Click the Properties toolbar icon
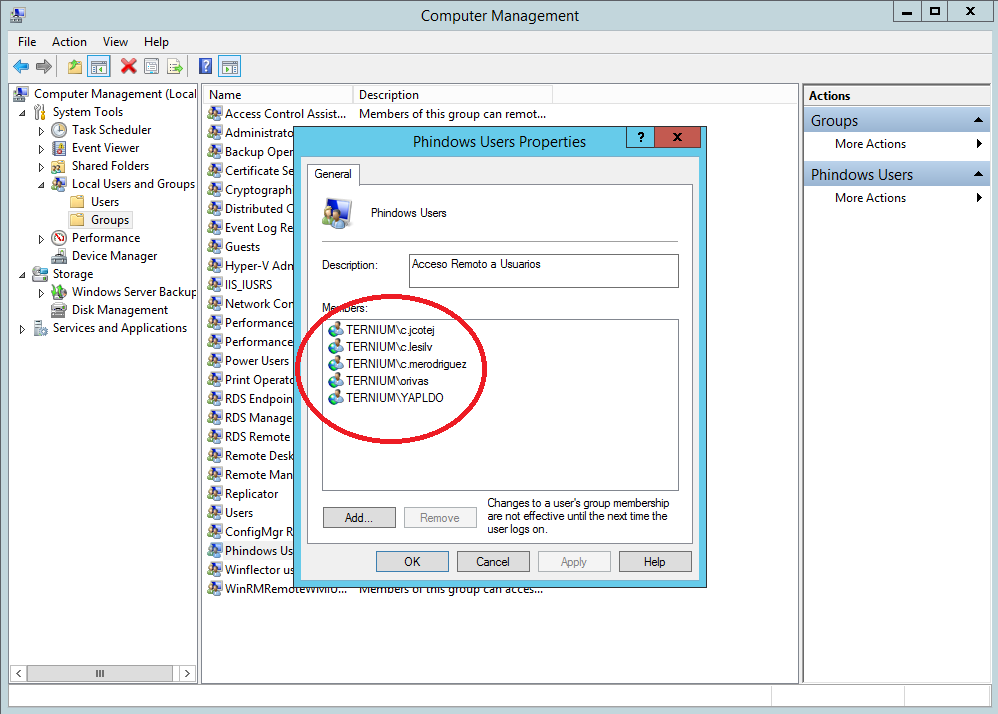Screen dimensions: 998x714 151,67
